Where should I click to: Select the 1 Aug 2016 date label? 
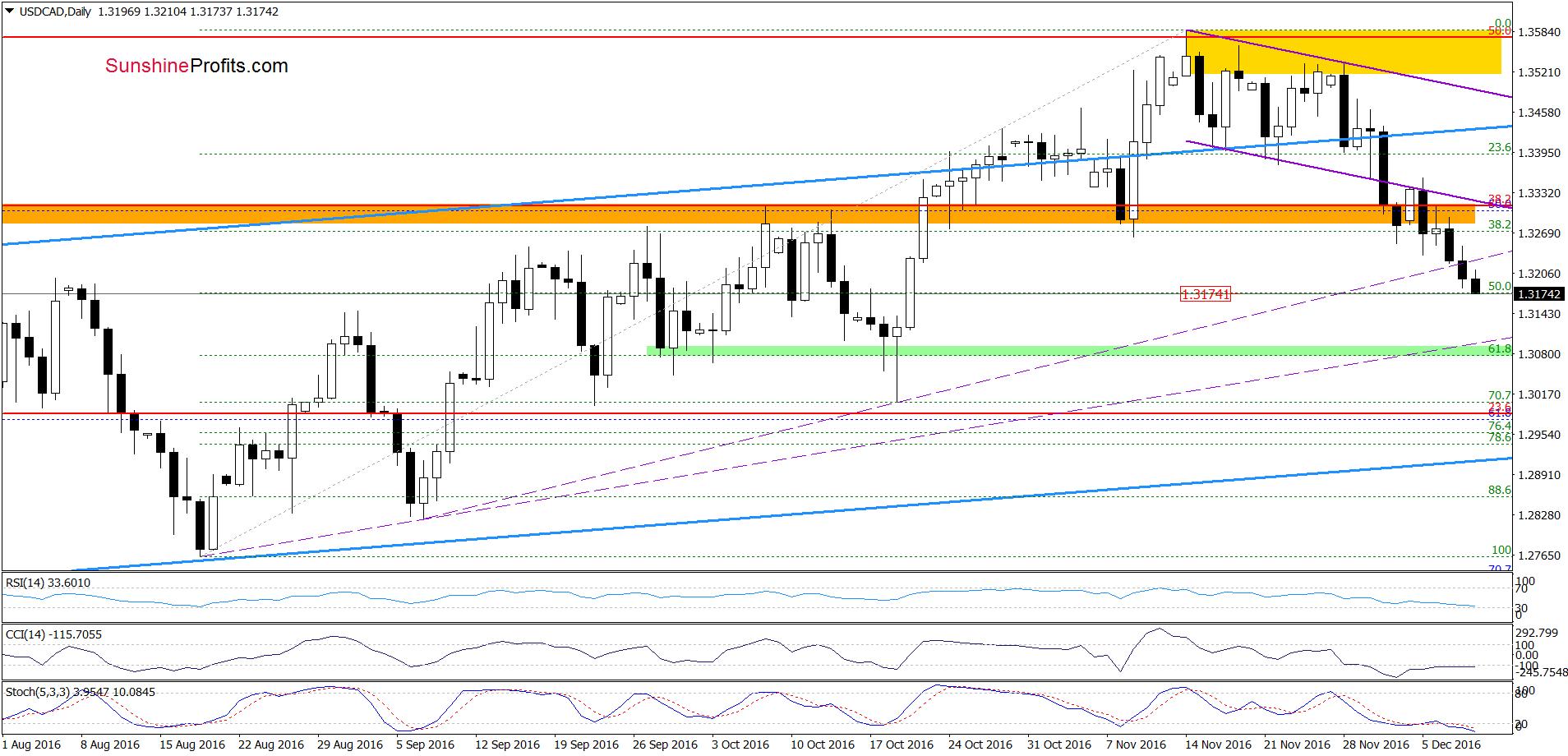point(31,744)
